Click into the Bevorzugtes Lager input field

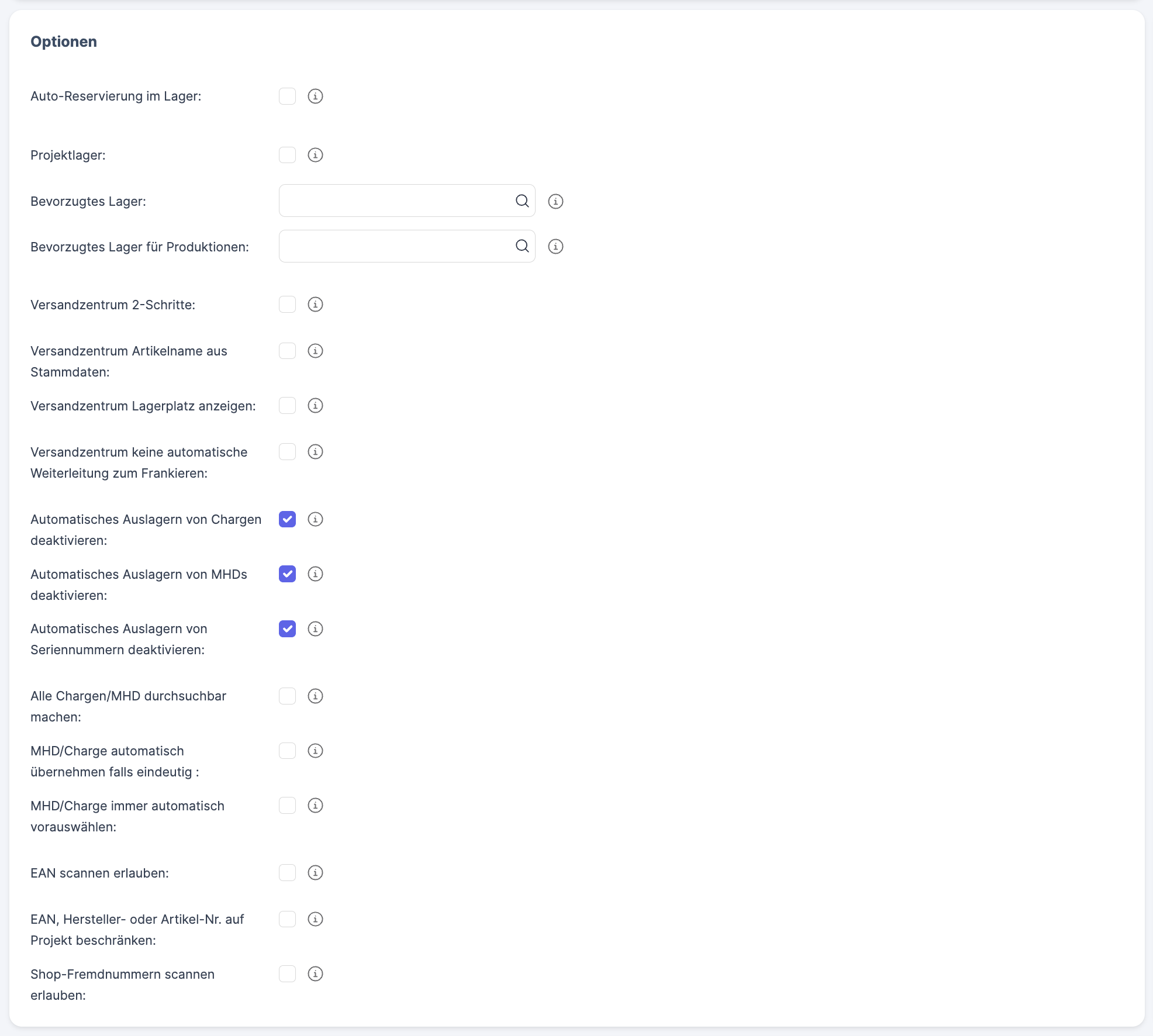tap(395, 201)
